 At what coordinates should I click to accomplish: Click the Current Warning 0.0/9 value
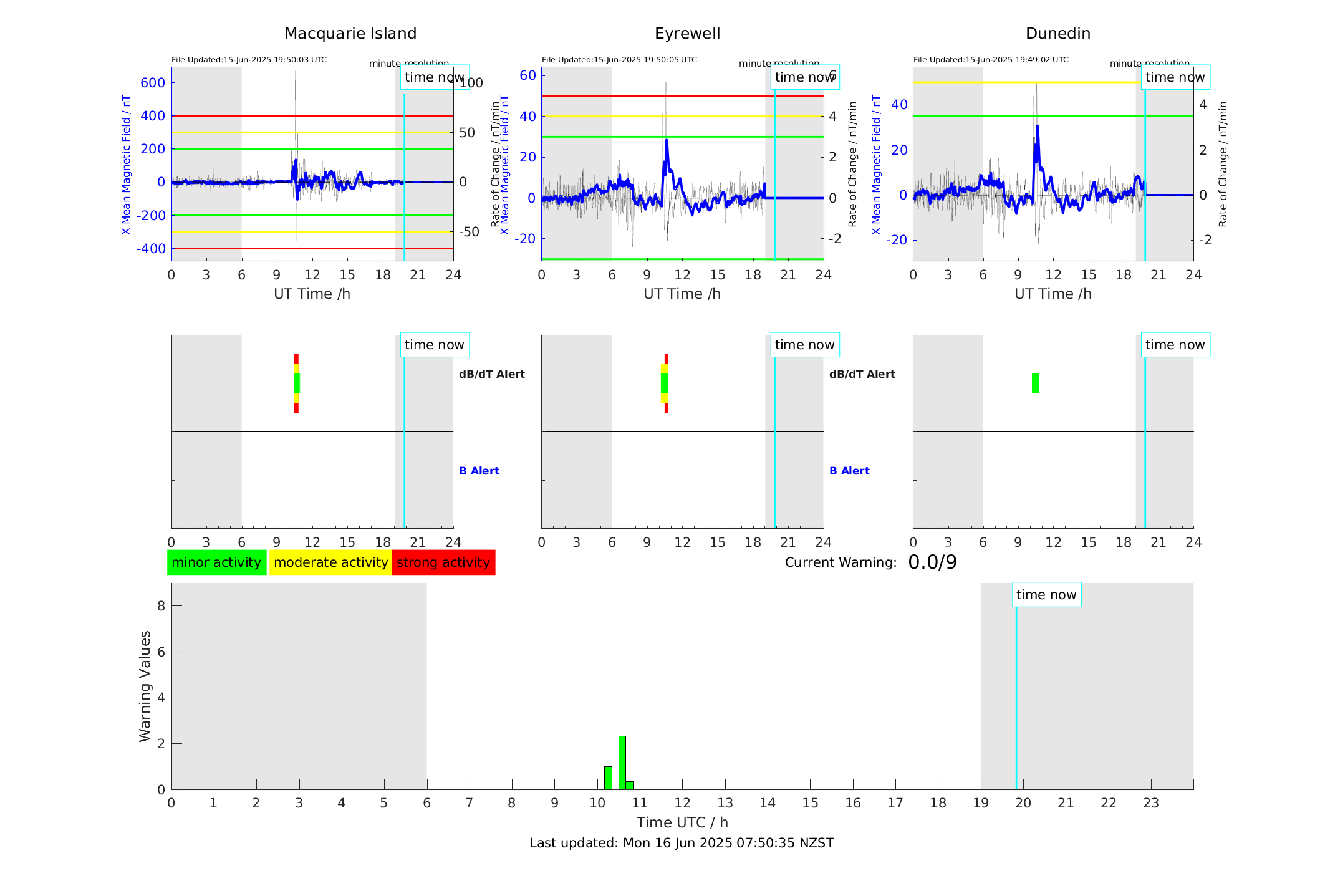[x=932, y=562]
